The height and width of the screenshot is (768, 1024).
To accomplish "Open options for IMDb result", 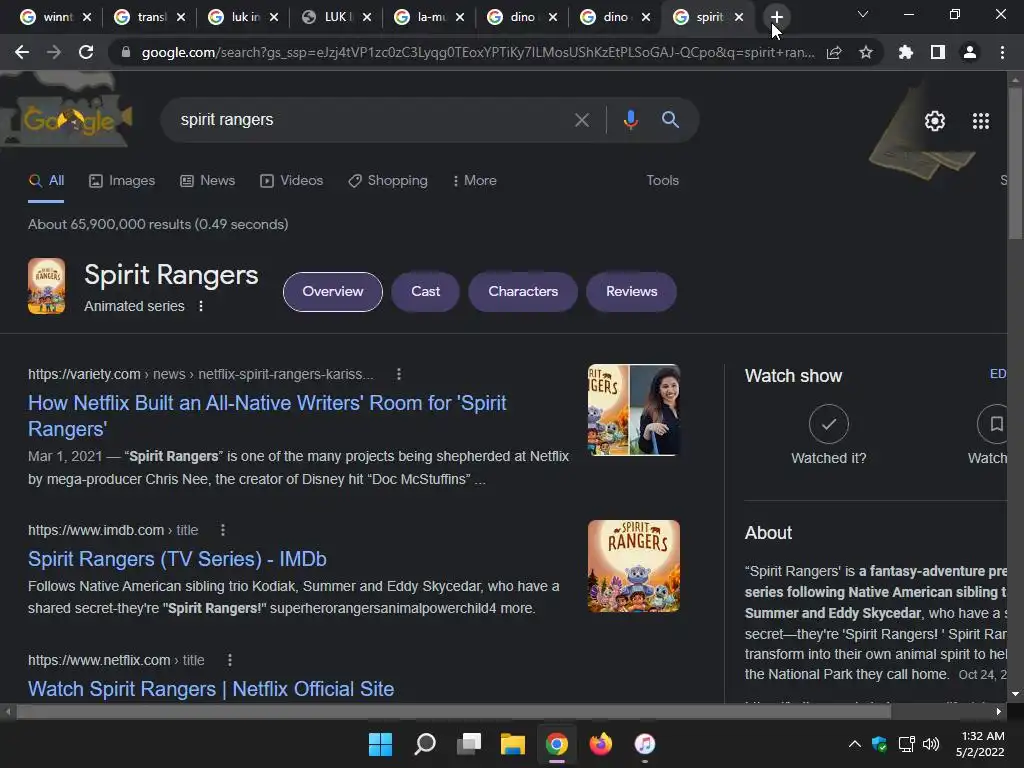I will pos(223,530).
